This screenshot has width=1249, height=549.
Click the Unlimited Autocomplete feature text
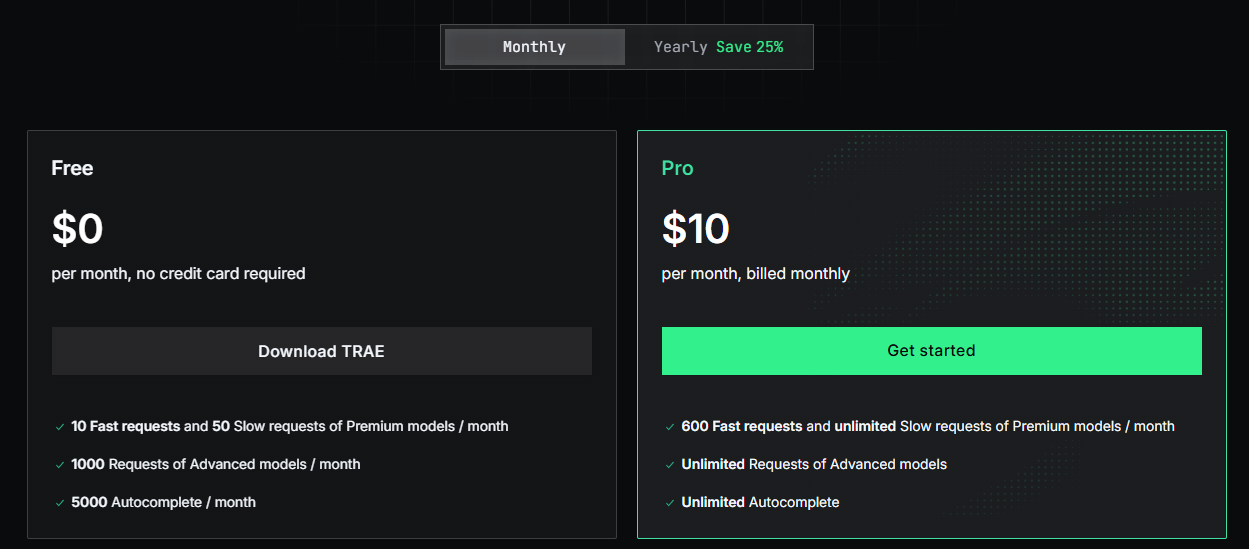tap(760, 502)
